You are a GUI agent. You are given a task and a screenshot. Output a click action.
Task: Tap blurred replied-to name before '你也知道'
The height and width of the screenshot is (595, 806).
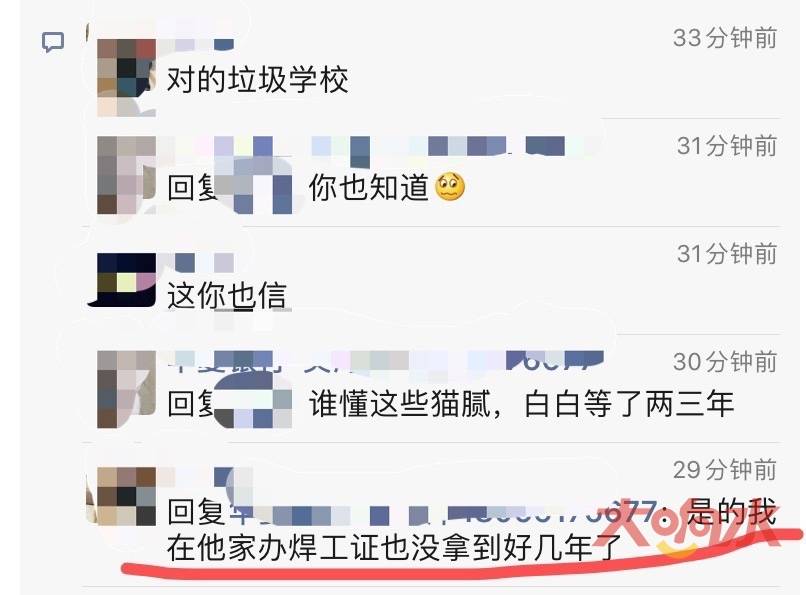(x=254, y=188)
